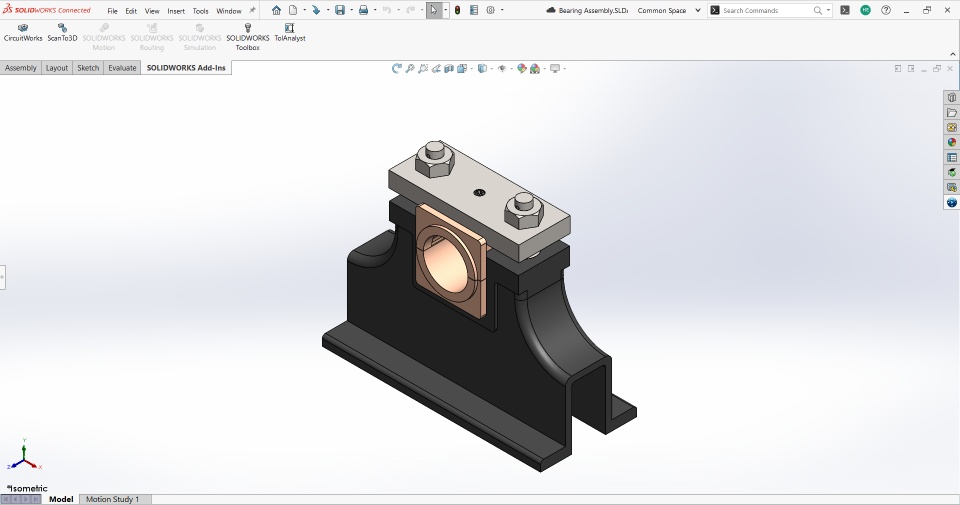Expand the New document dropdown arrow
960x505 pixels.
(x=304, y=10)
